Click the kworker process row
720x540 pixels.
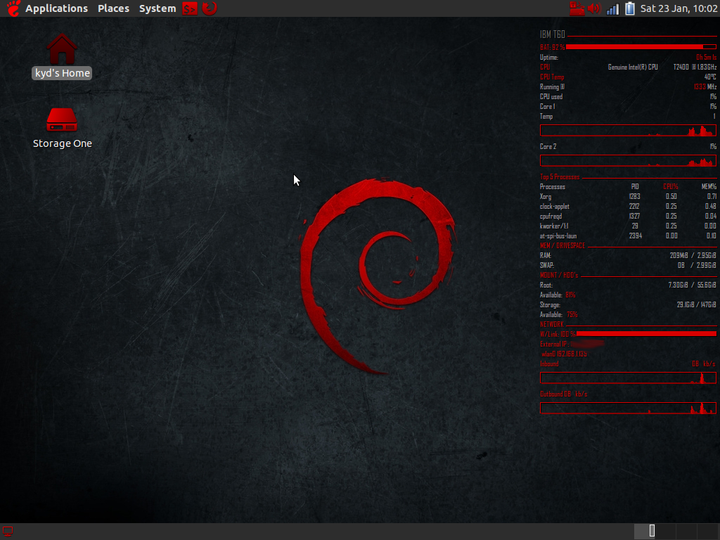[x=628, y=226]
